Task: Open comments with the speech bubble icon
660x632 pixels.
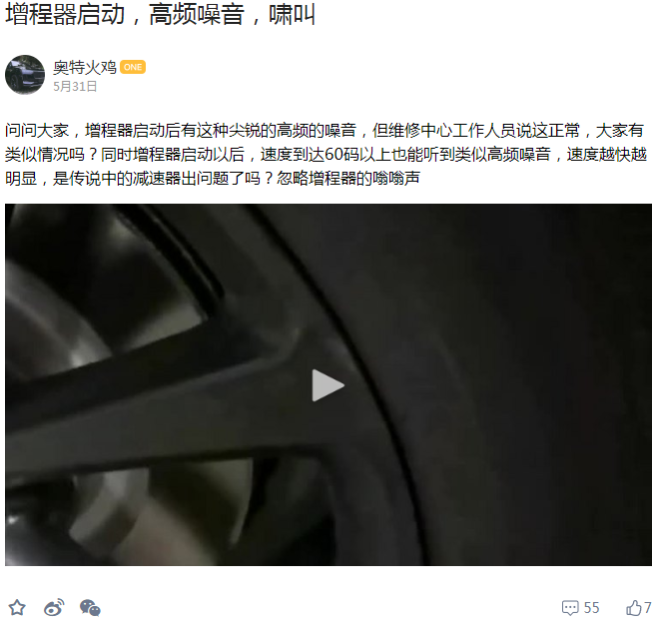Action: point(570,608)
